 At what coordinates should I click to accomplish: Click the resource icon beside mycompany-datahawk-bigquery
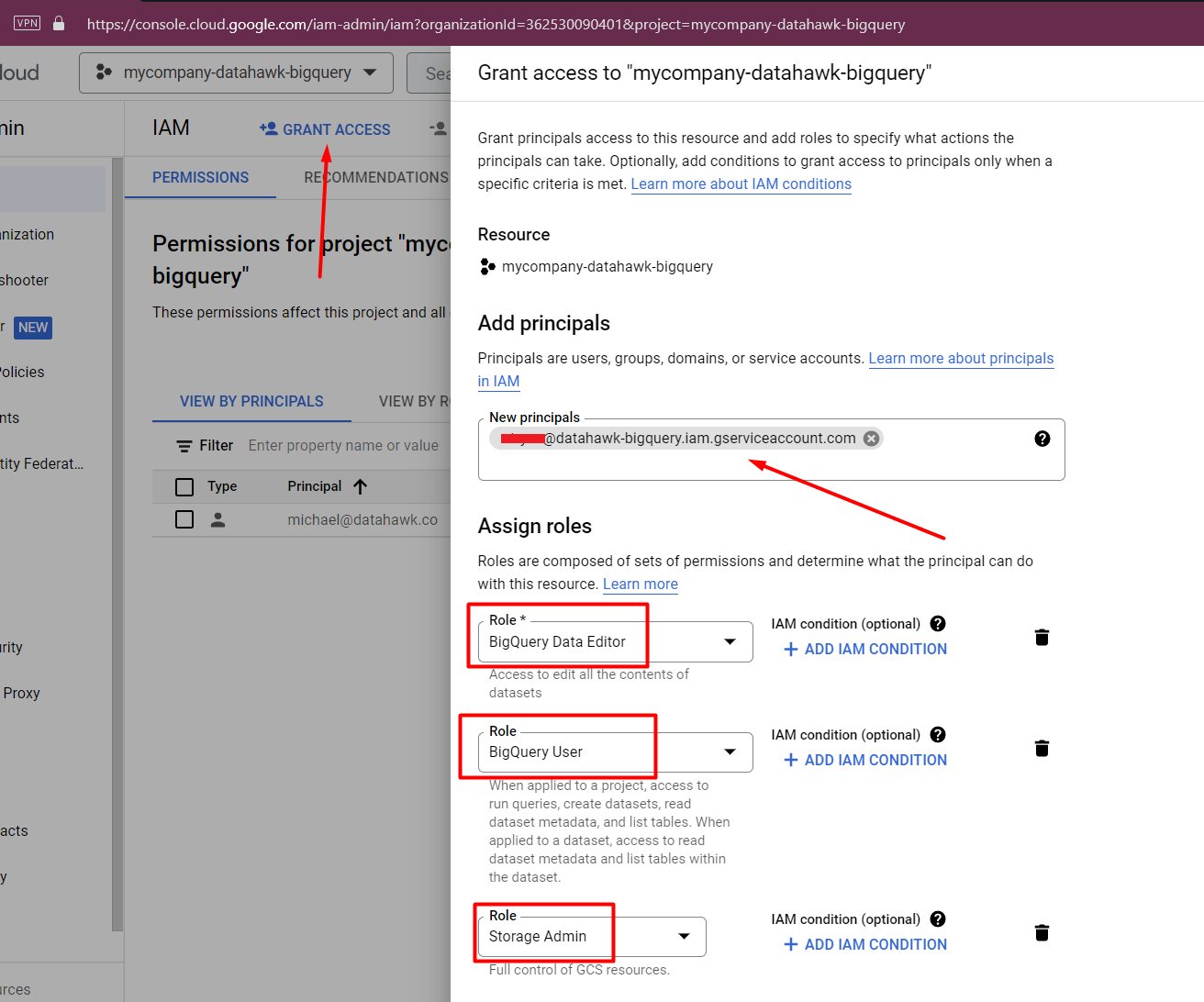coord(487,266)
